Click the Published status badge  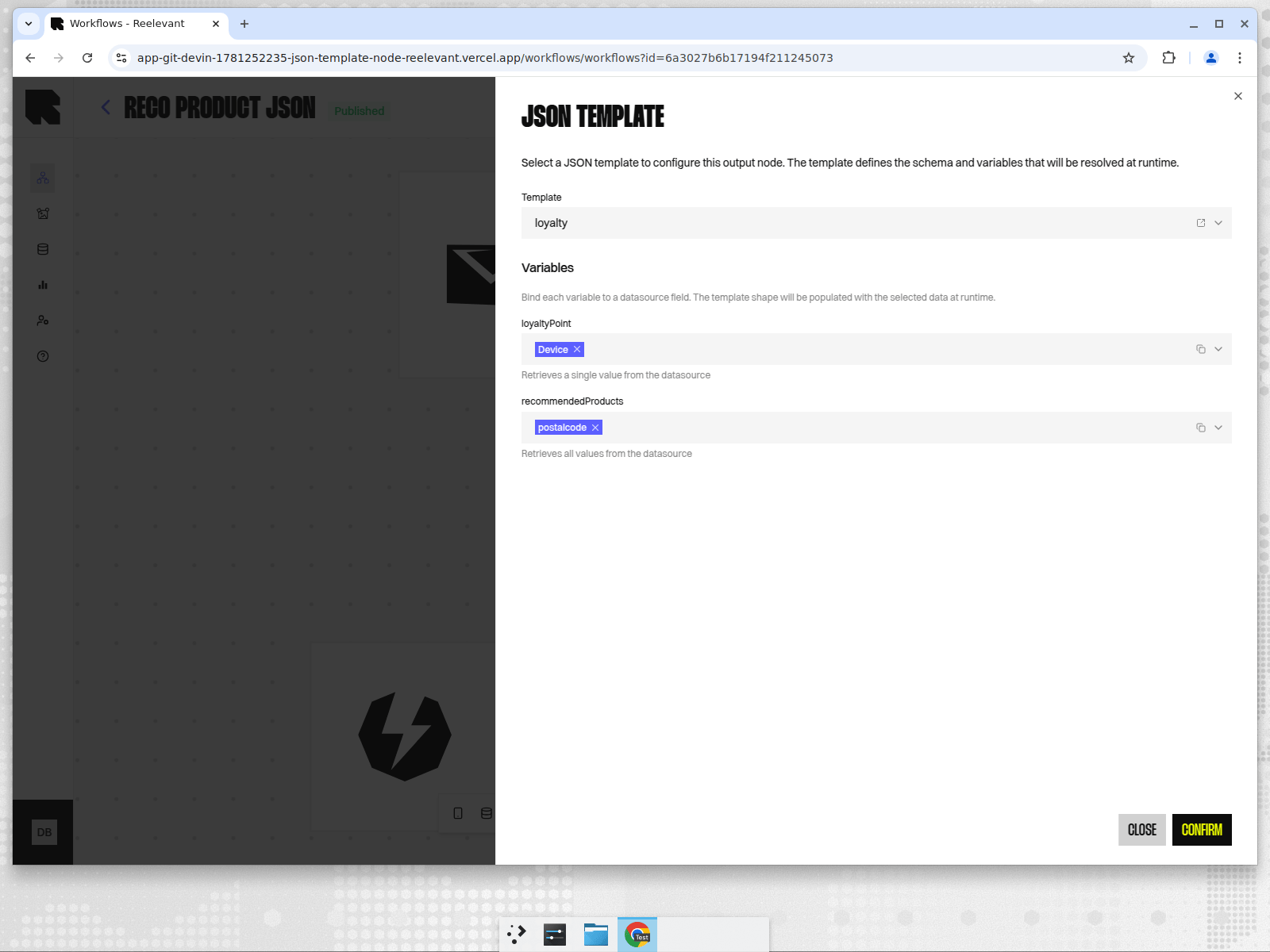(360, 111)
